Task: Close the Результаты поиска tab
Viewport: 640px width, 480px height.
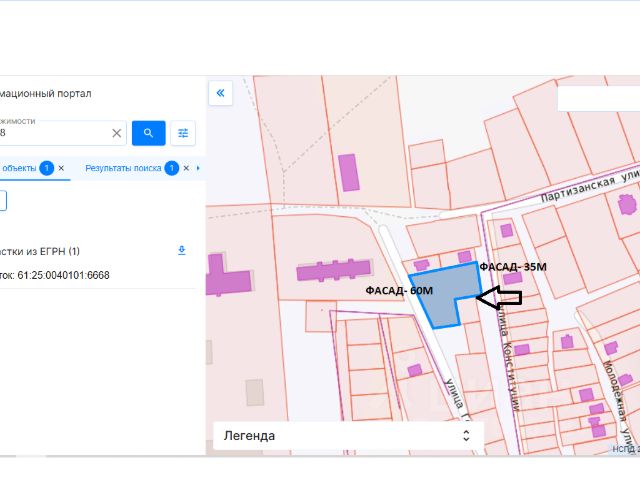Action: (x=186, y=168)
